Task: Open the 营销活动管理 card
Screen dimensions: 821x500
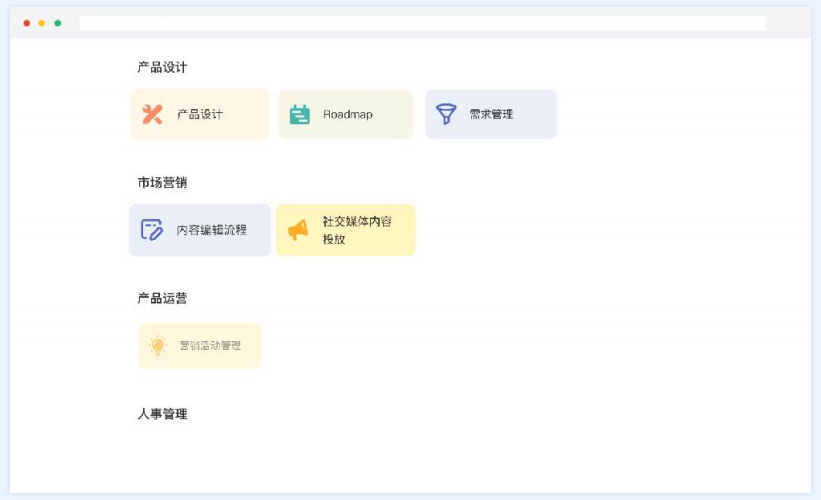Action: (x=200, y=346)
